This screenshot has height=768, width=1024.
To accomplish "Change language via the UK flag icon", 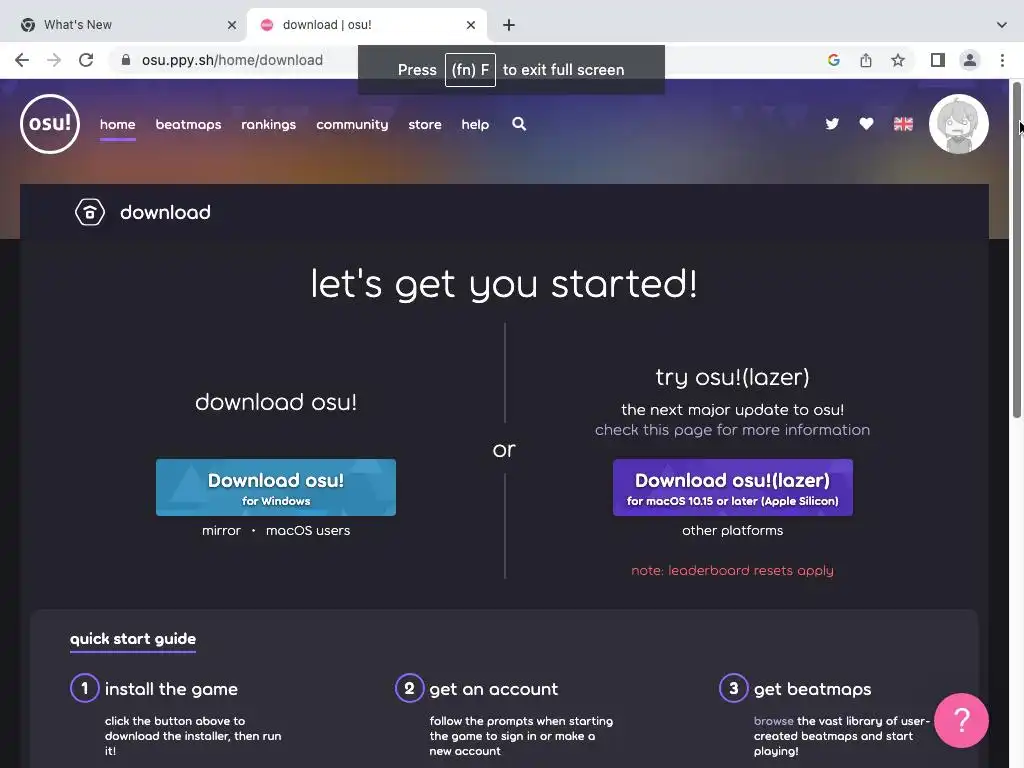I will click(x=903, y=124).
